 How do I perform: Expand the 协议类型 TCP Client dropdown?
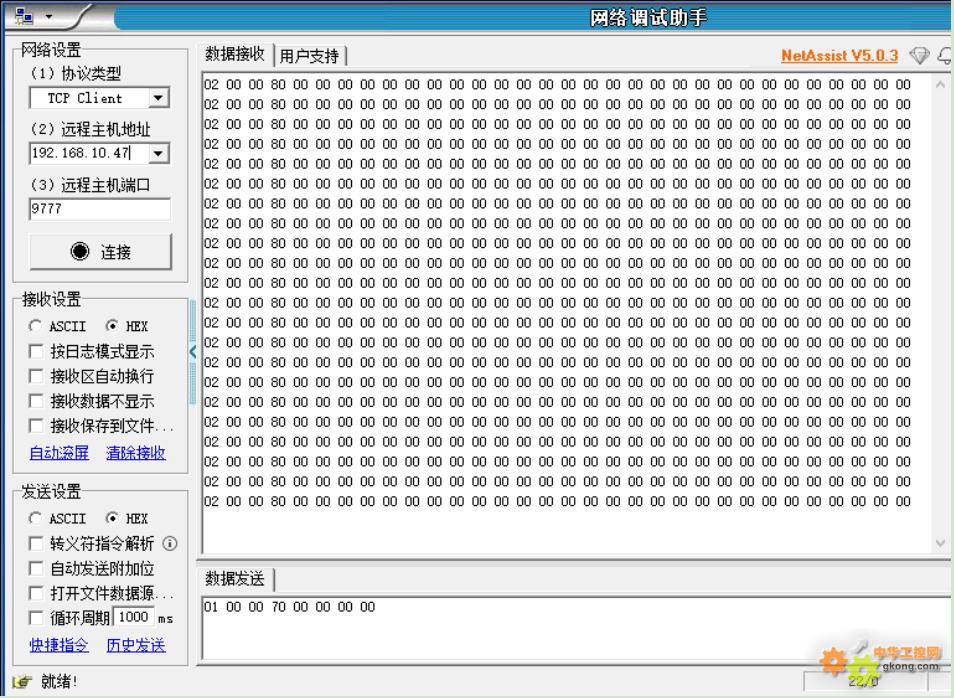158,98
